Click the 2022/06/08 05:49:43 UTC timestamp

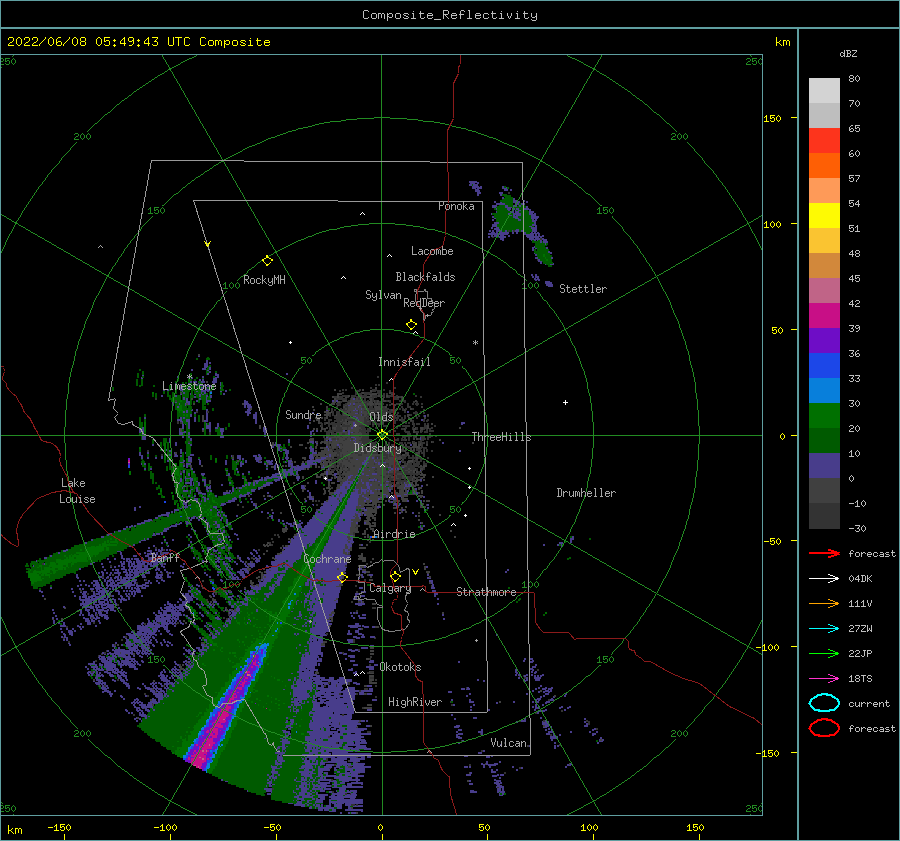(x=138, y=42)
